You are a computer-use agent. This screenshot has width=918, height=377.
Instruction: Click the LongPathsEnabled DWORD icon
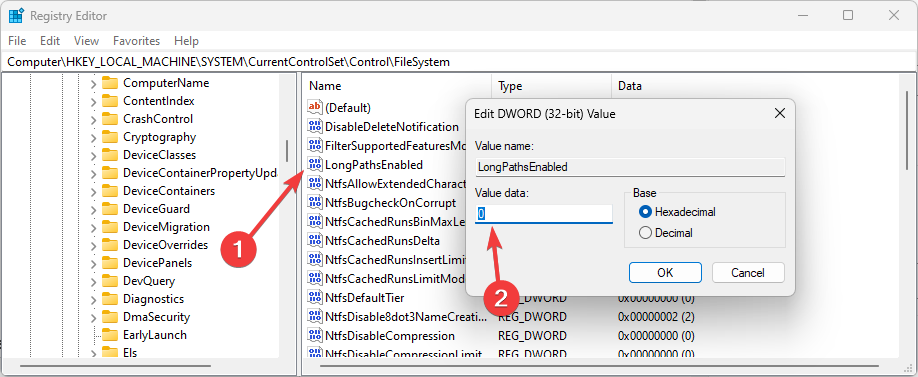coord(315,164)
